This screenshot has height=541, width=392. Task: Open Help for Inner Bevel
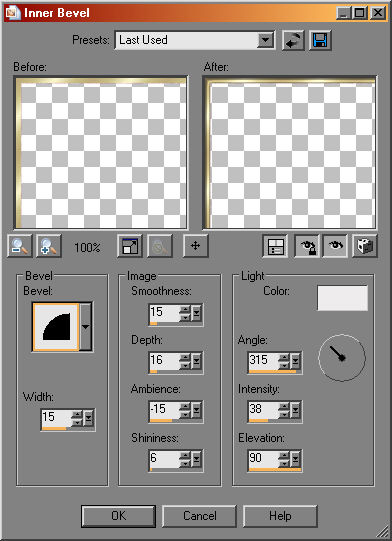[280, 516]
